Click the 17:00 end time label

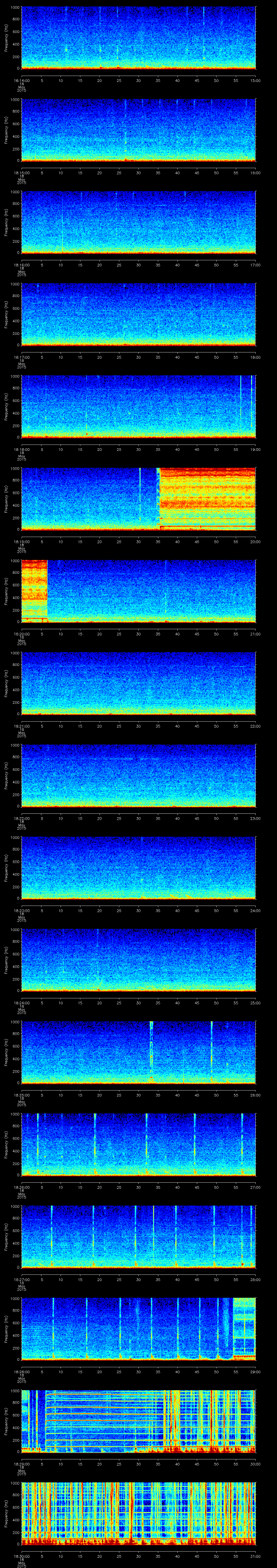tap(256, 265)
